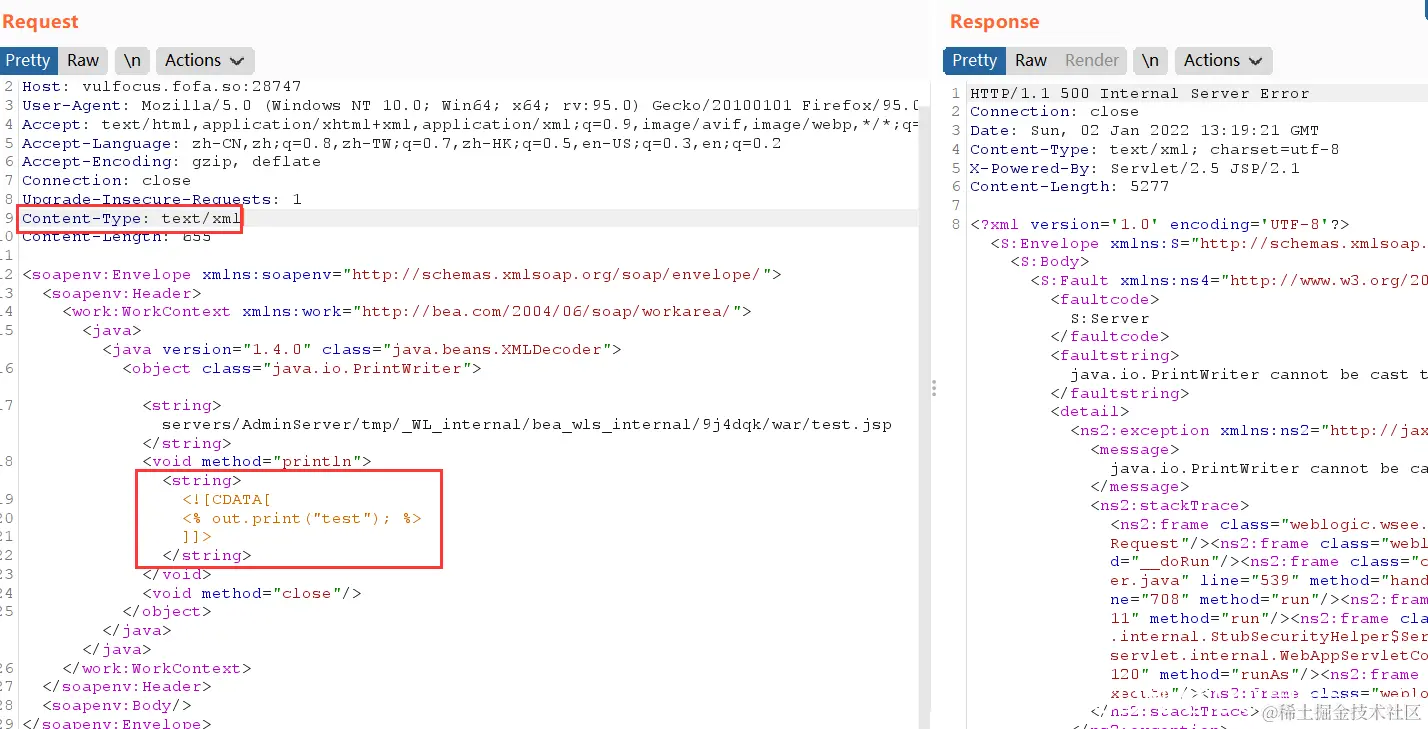Switch Response view to Pretty tab

tap(974, 60)
